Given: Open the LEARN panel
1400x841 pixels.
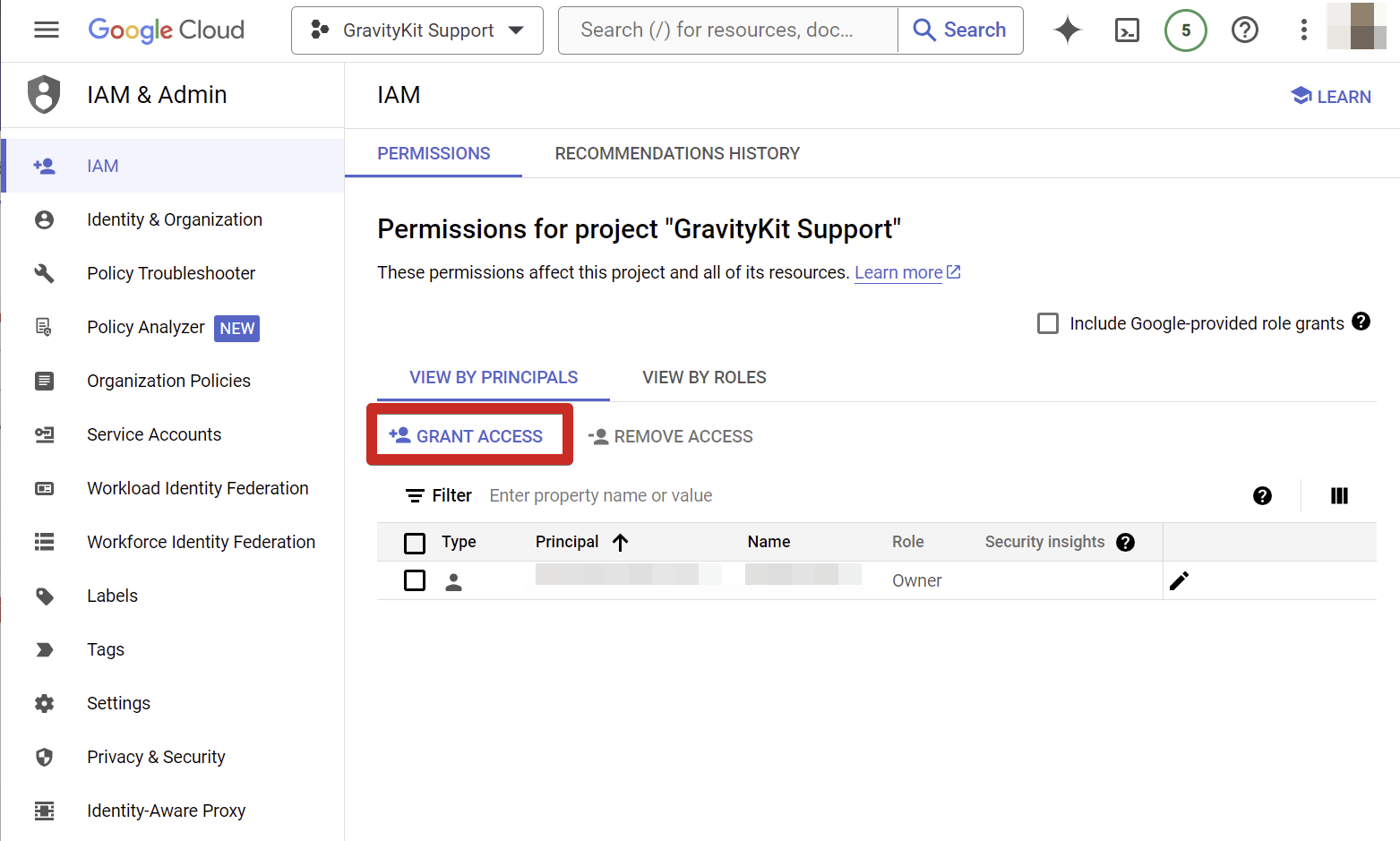Looking at the screenshot, I should (1331, 96).
